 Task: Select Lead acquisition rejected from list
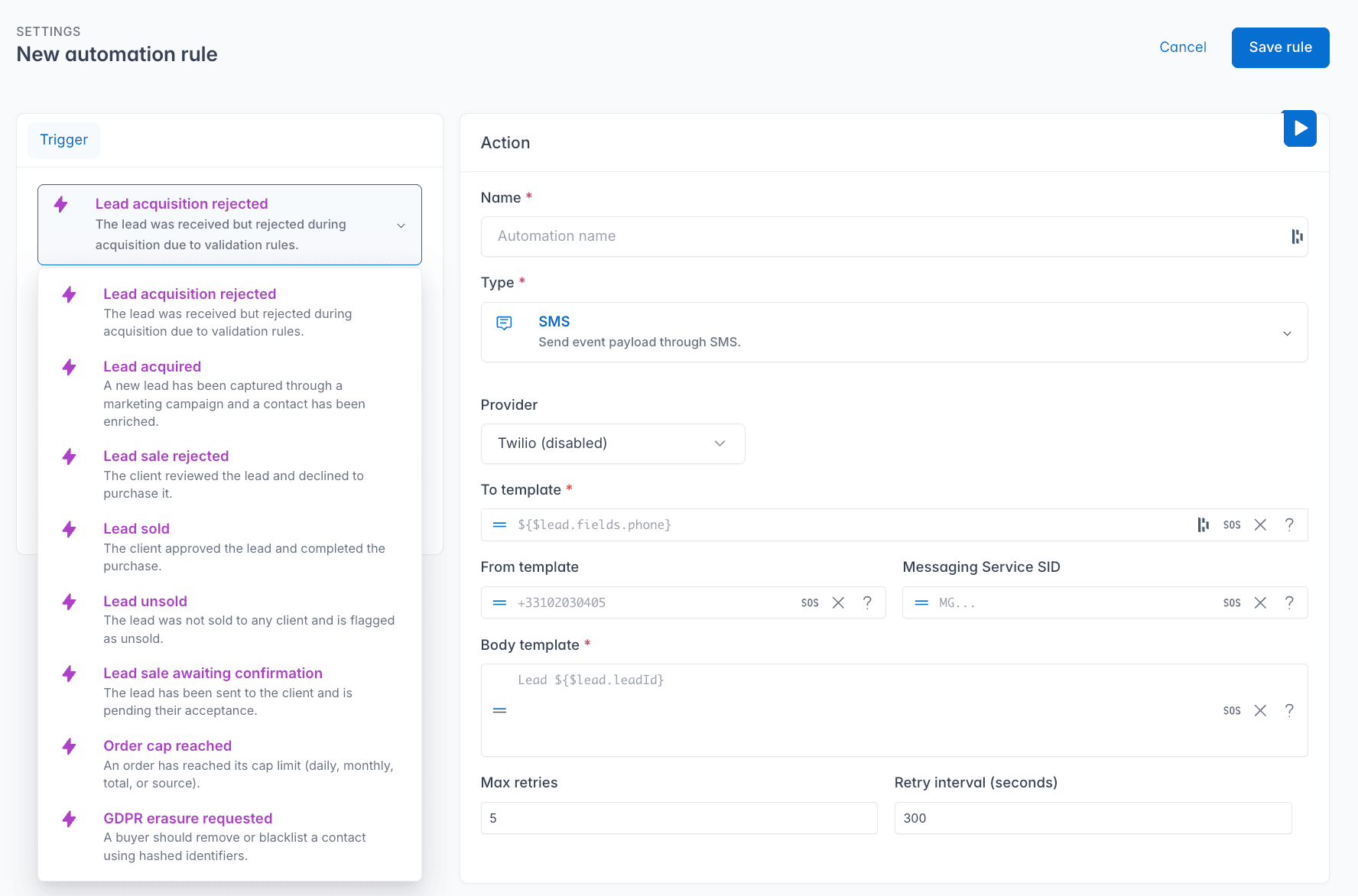tap(229, 312)
